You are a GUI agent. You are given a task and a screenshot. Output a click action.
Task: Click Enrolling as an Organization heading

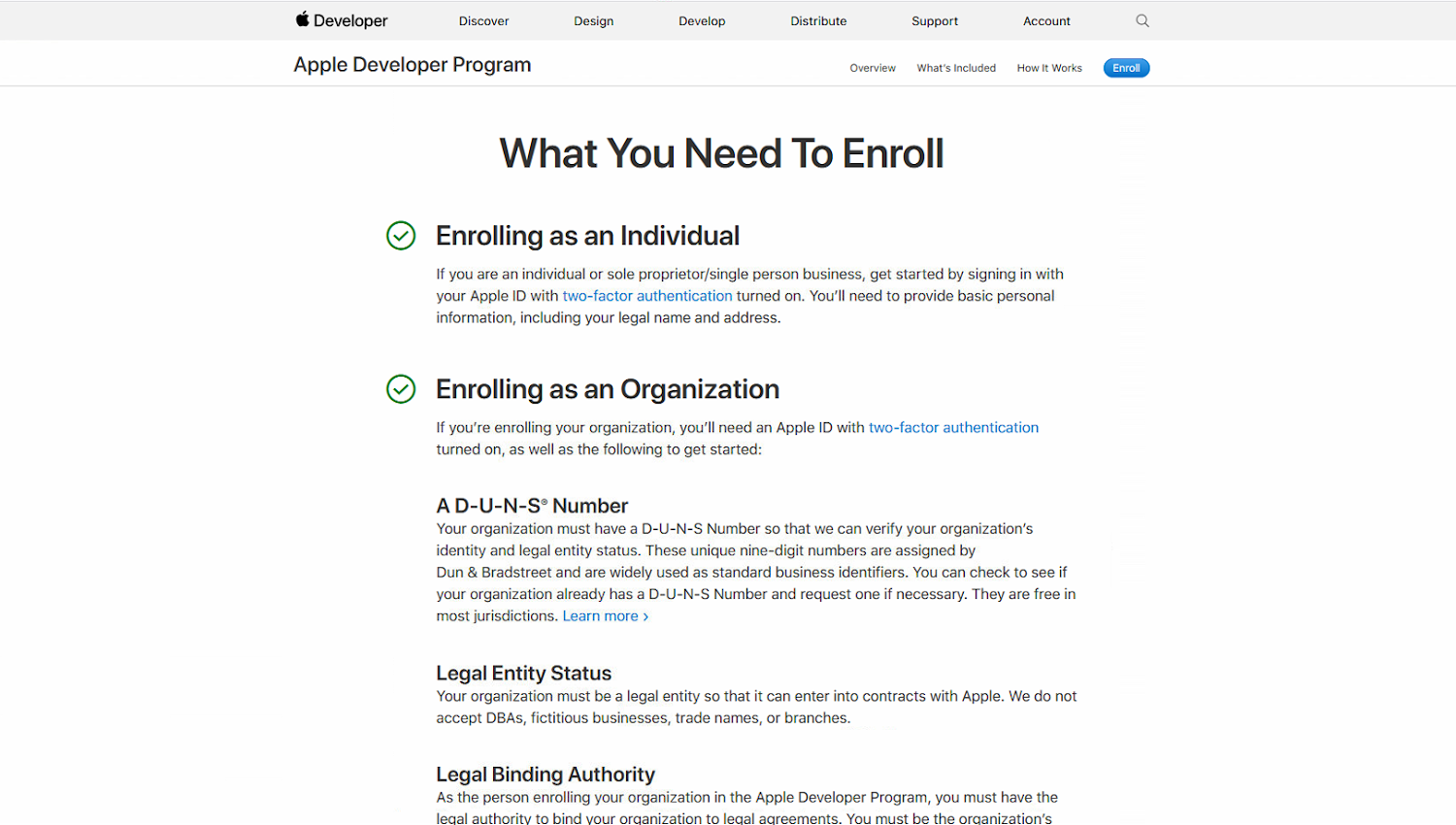pyautogui.click(x=608, y=389)
